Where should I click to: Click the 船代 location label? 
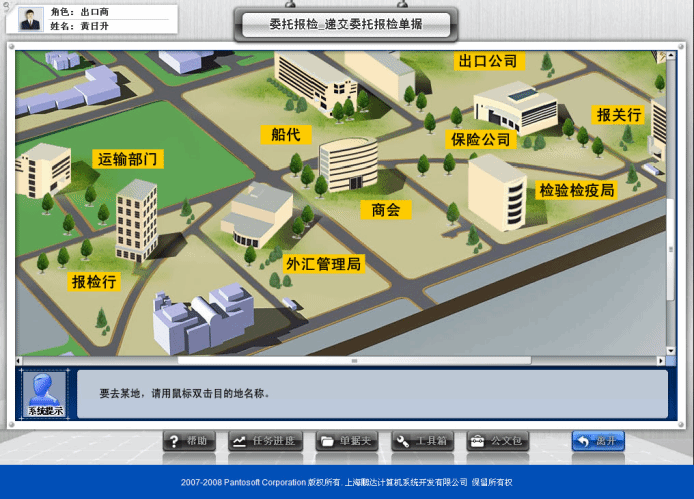285,134
